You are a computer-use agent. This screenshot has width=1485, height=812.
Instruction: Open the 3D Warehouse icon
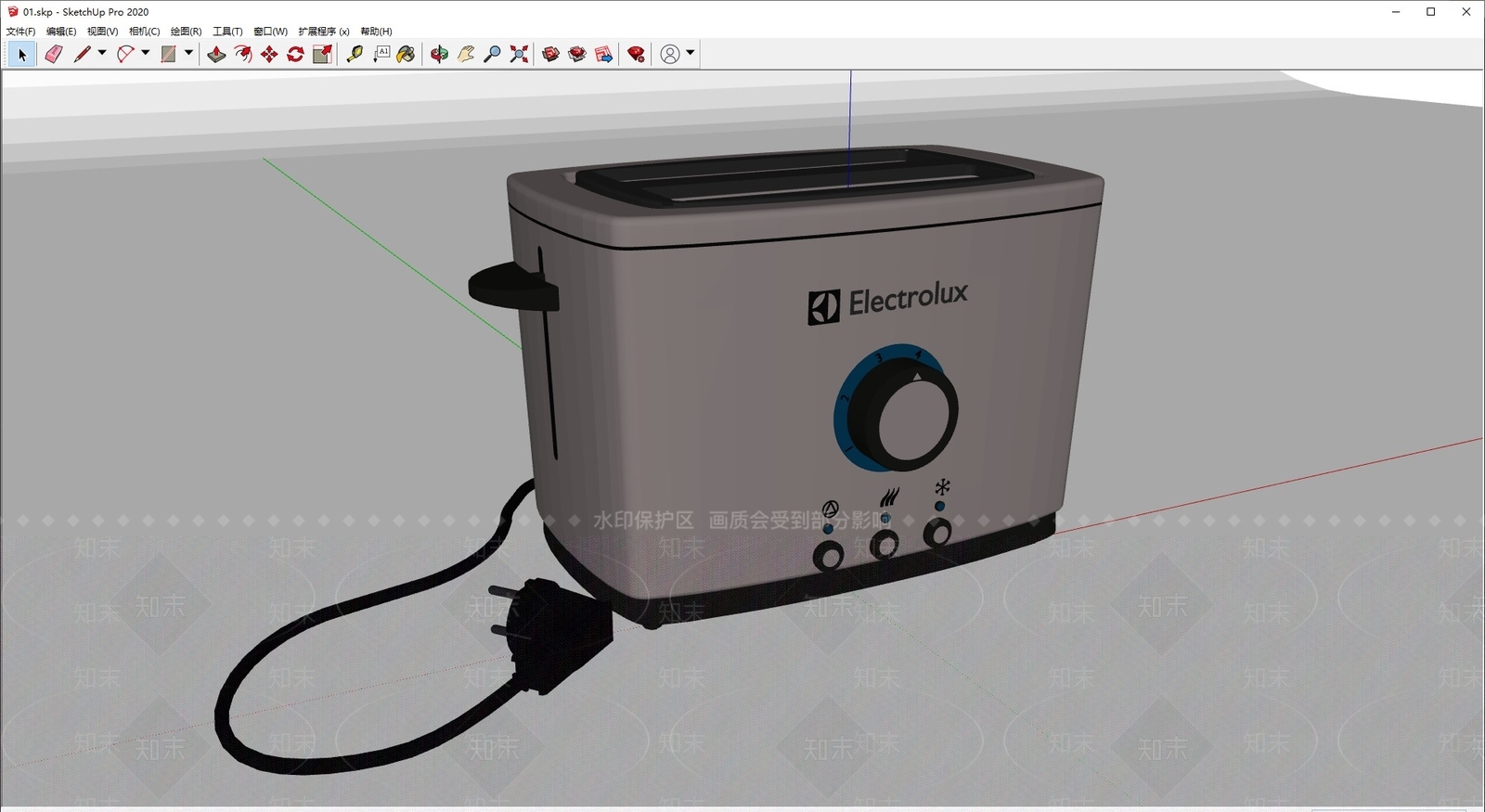click(550, 55)
